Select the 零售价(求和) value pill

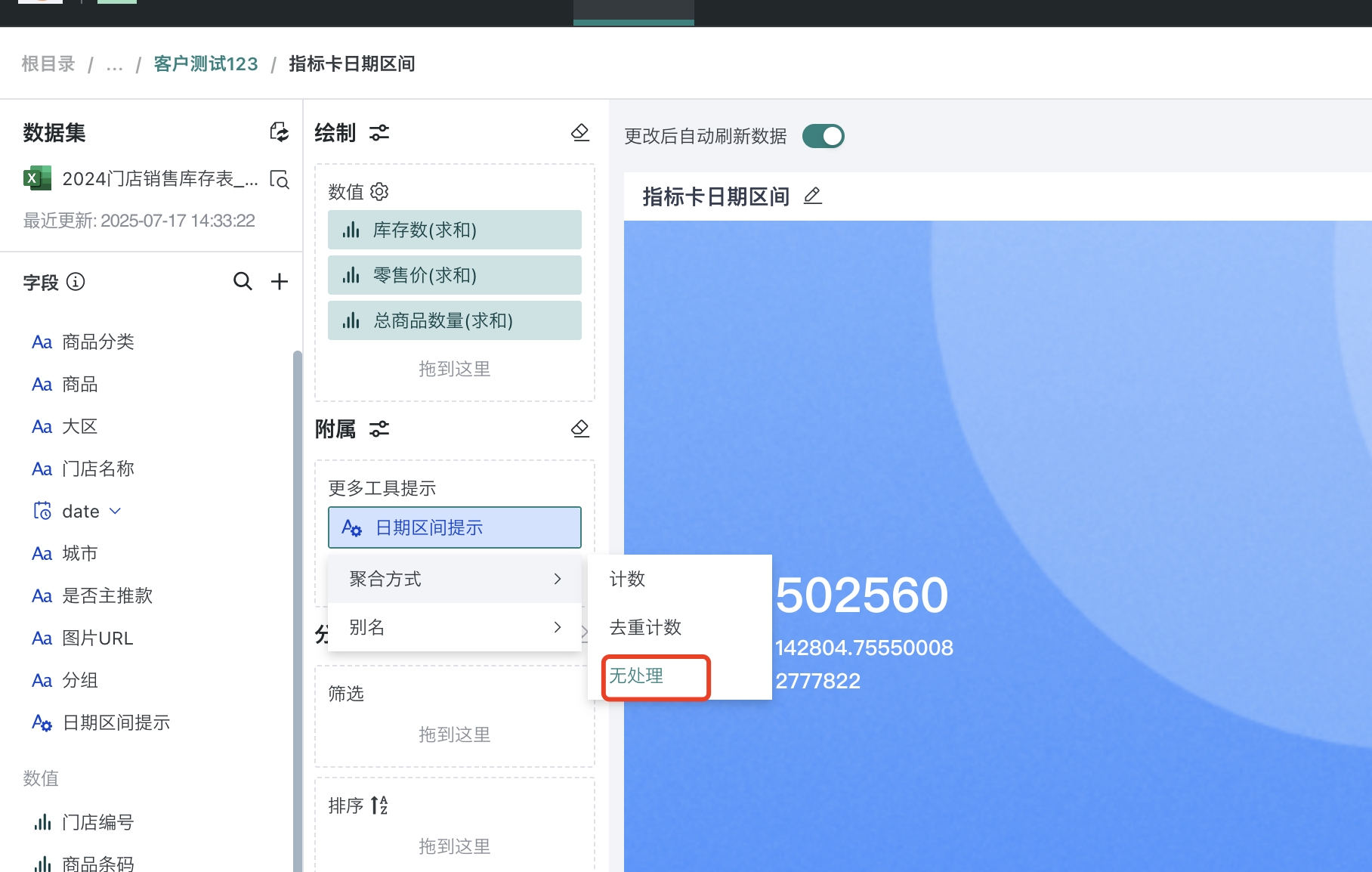pyautogui.click(x=455, y=275)
